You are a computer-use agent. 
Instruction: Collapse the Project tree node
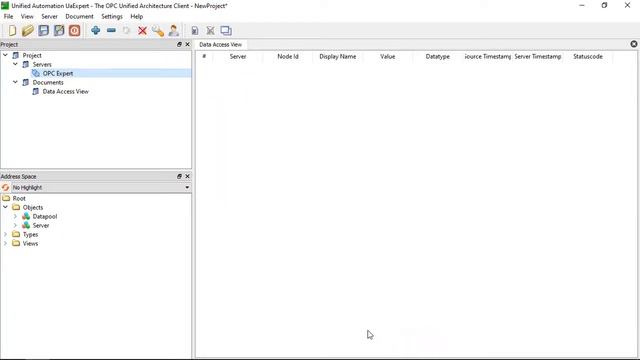pyautogui.click(x=5, y=55)
